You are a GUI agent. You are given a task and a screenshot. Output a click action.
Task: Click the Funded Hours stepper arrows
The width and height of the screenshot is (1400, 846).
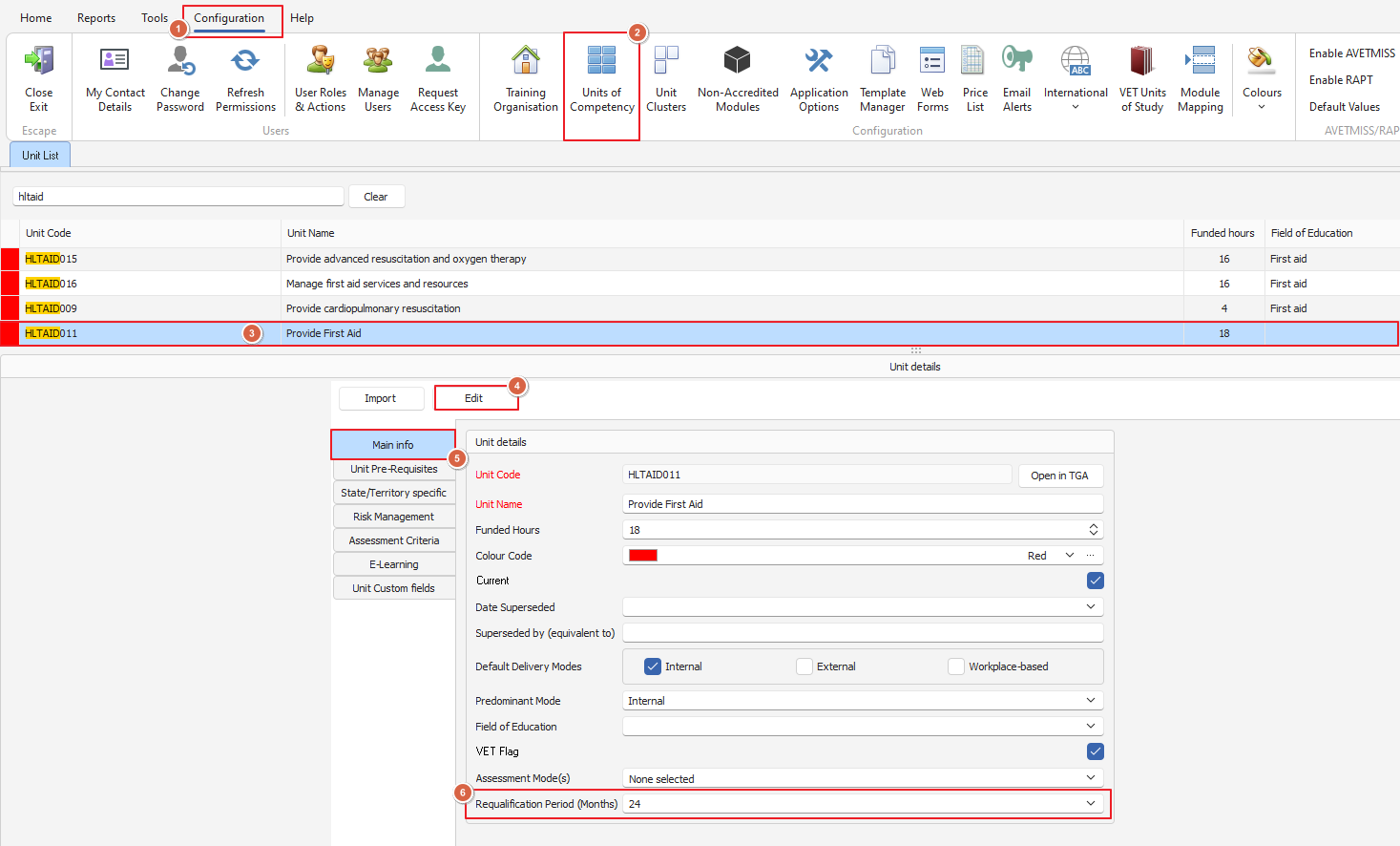1094,530
